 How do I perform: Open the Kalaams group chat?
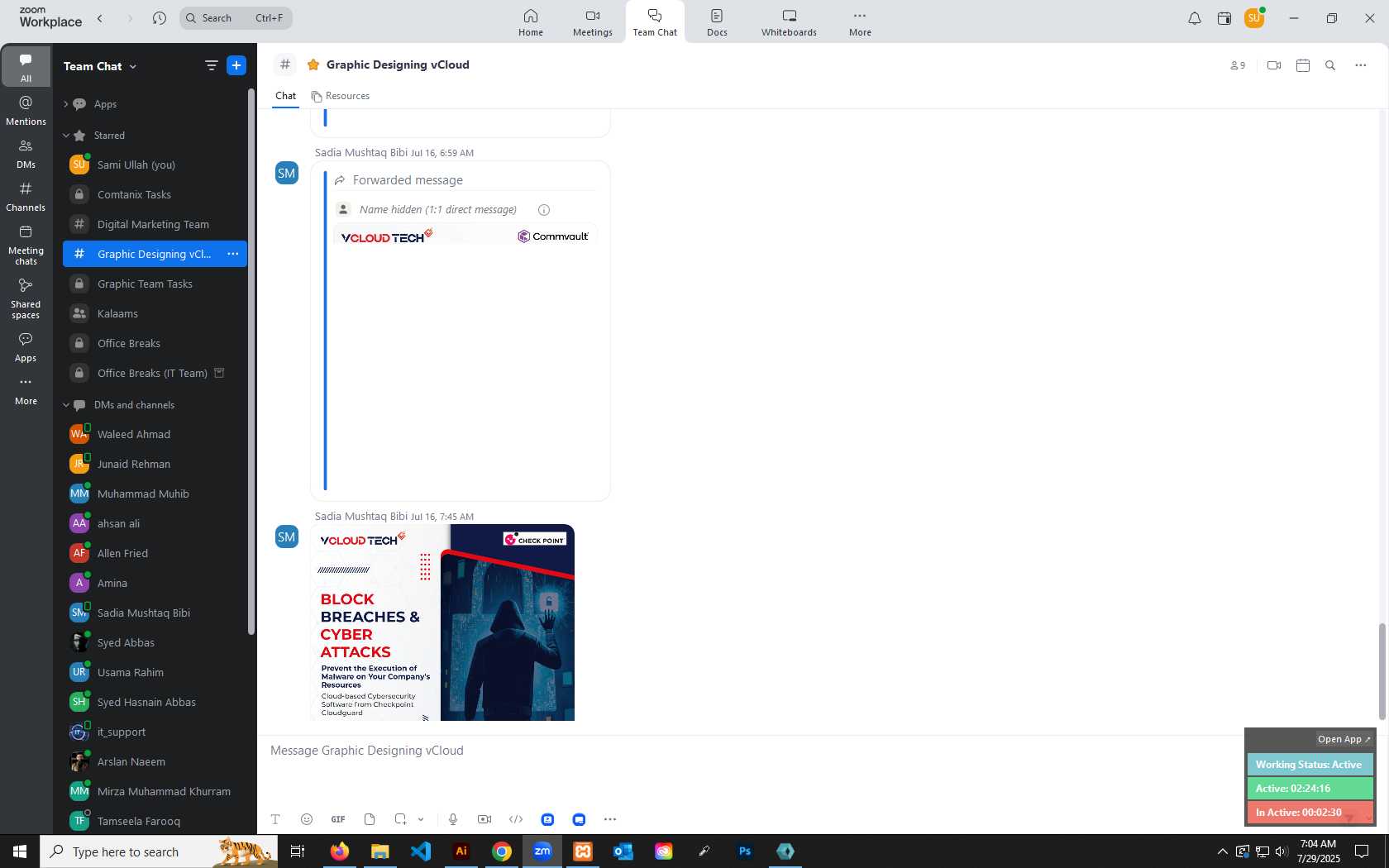coord(155,313)
